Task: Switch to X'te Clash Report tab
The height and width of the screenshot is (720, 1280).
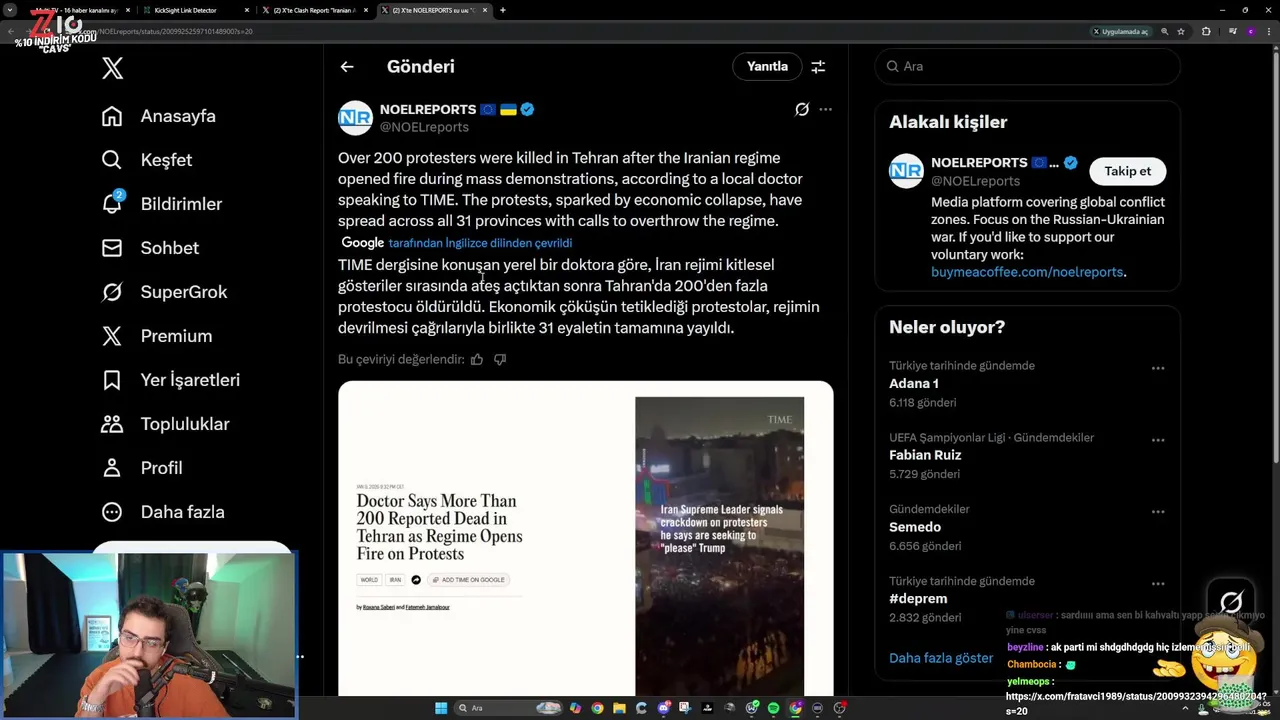Action: (x=314, y=10)
